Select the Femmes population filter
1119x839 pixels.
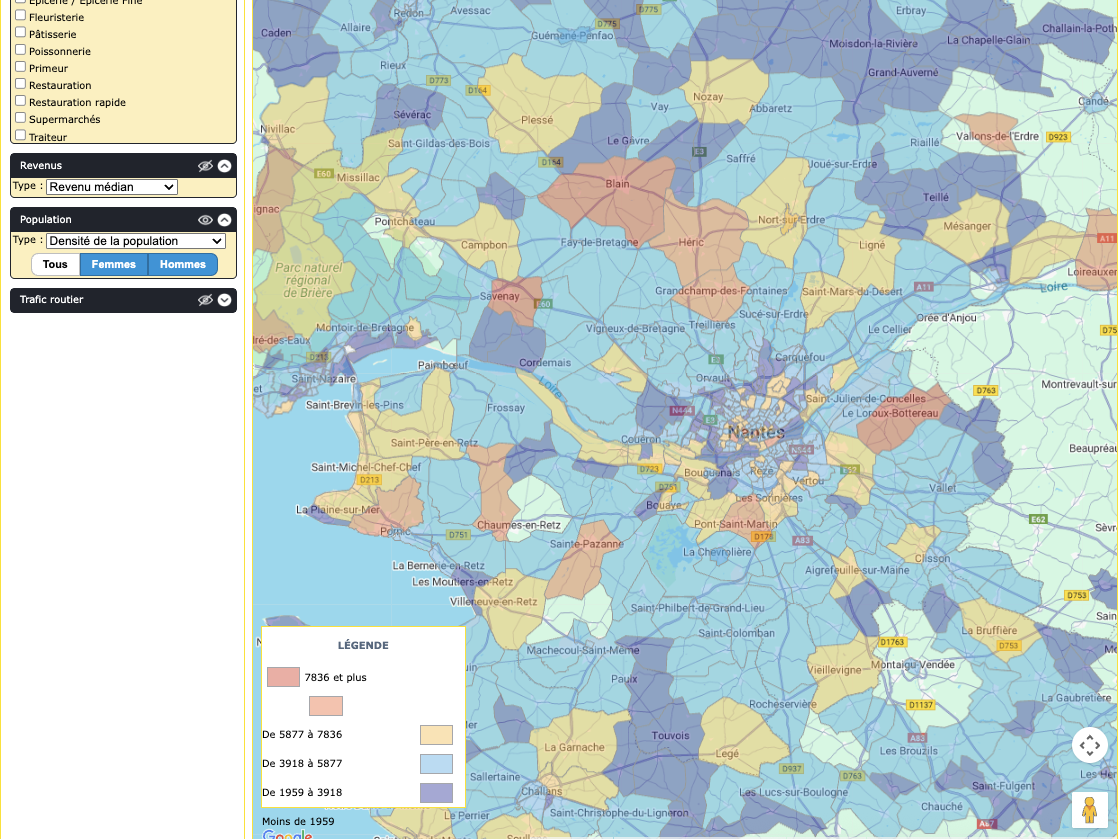113,265
